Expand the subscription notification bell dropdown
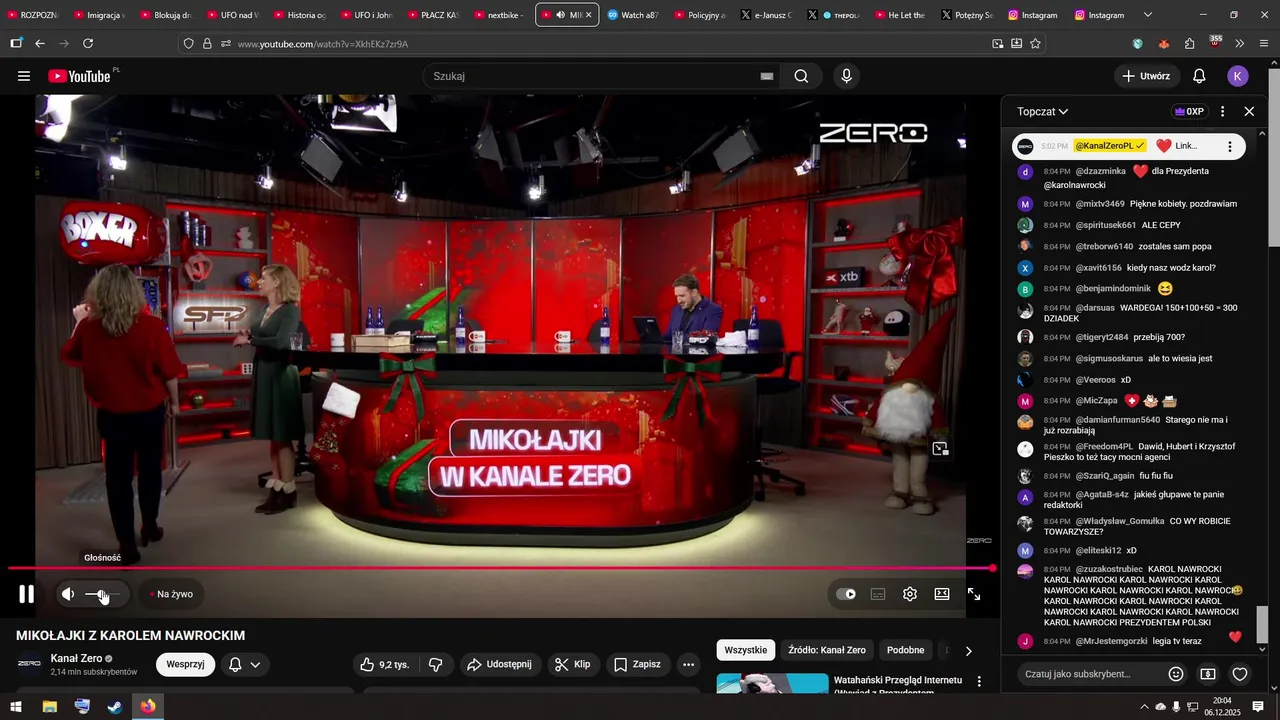Screen dimensions: 1280x720 coord(244,664)
